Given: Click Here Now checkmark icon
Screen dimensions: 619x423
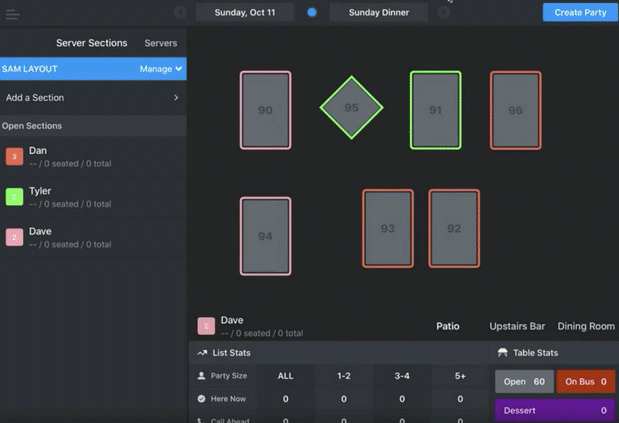Looking at the screenshot, I should tap(201, 399).
